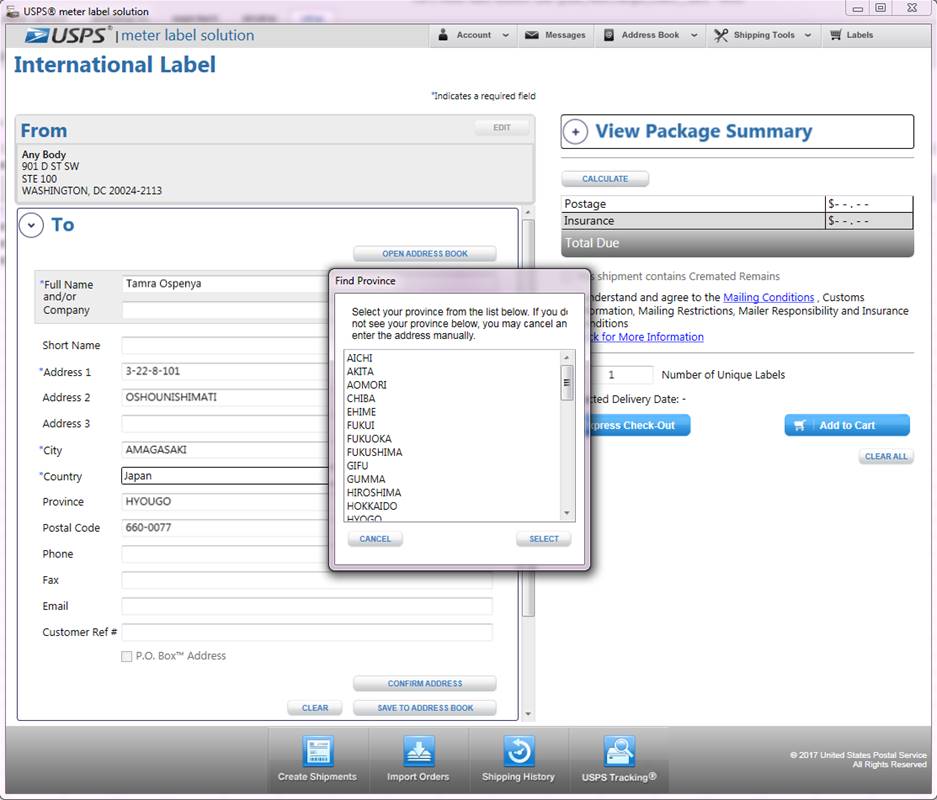Screen dimensions: 937x800
Task: Select AICHI in province list
Action: pyautogui.click(x=360, y=358)
